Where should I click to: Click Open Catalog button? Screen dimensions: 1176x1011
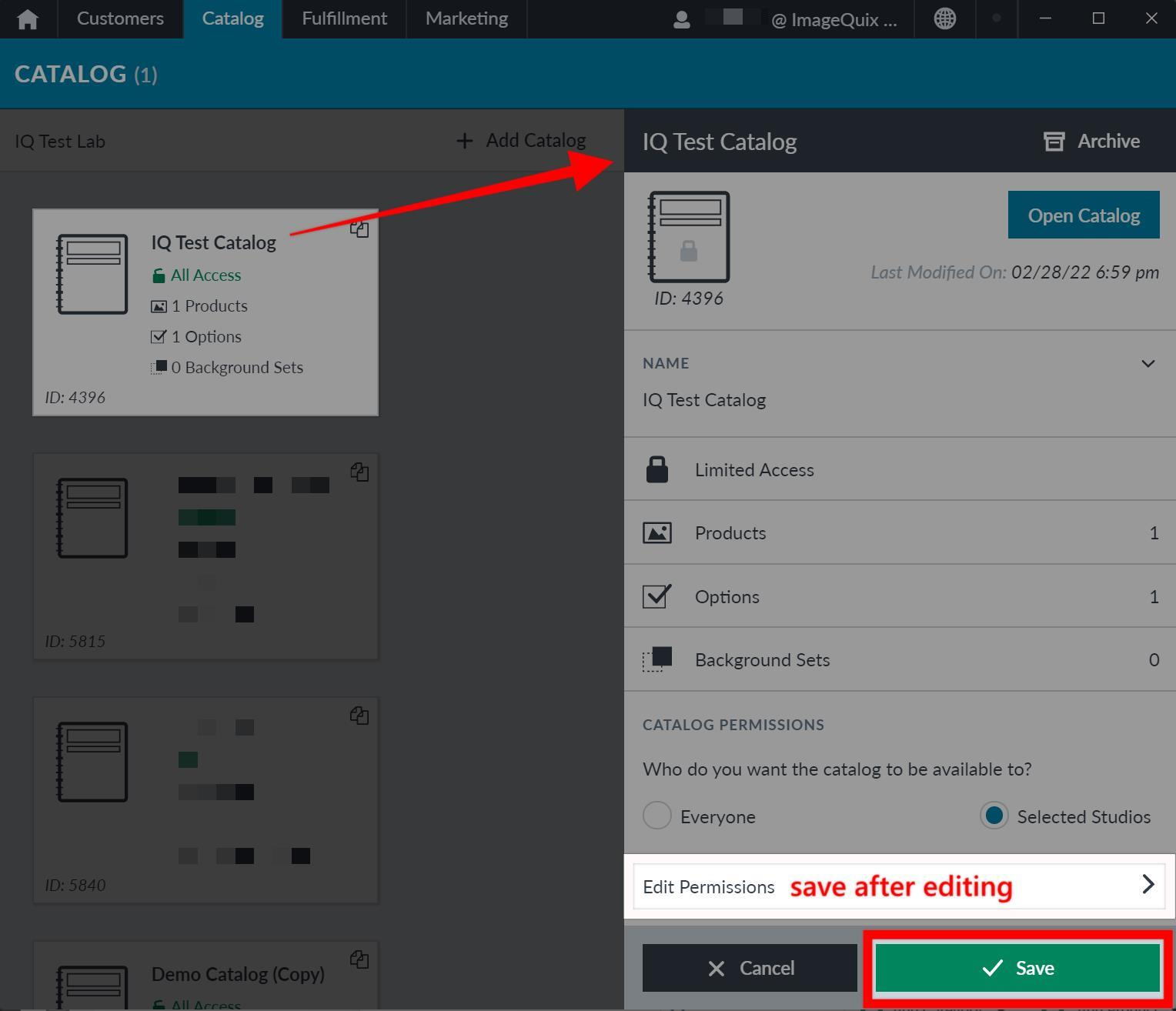pyautogui.click(x=1084, y=215)
